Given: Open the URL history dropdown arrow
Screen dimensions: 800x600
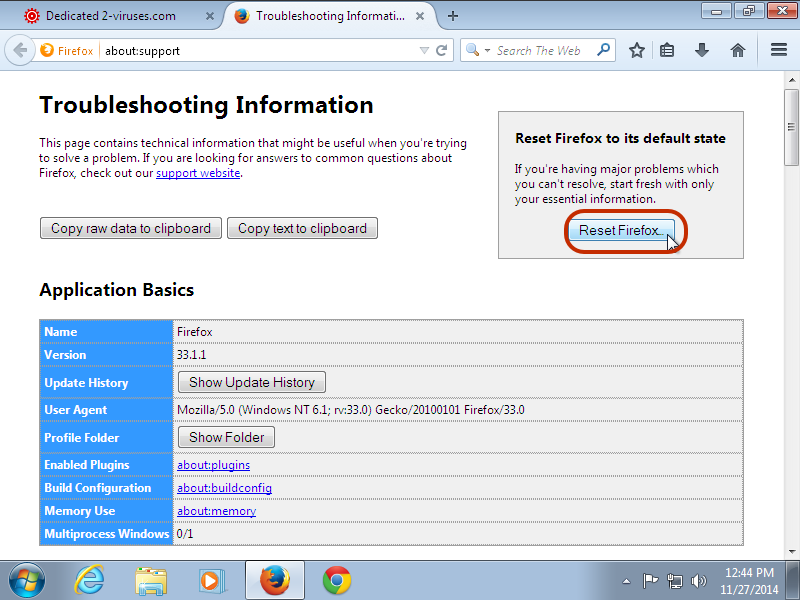Looking at the screenshot, I should [423, 51].
